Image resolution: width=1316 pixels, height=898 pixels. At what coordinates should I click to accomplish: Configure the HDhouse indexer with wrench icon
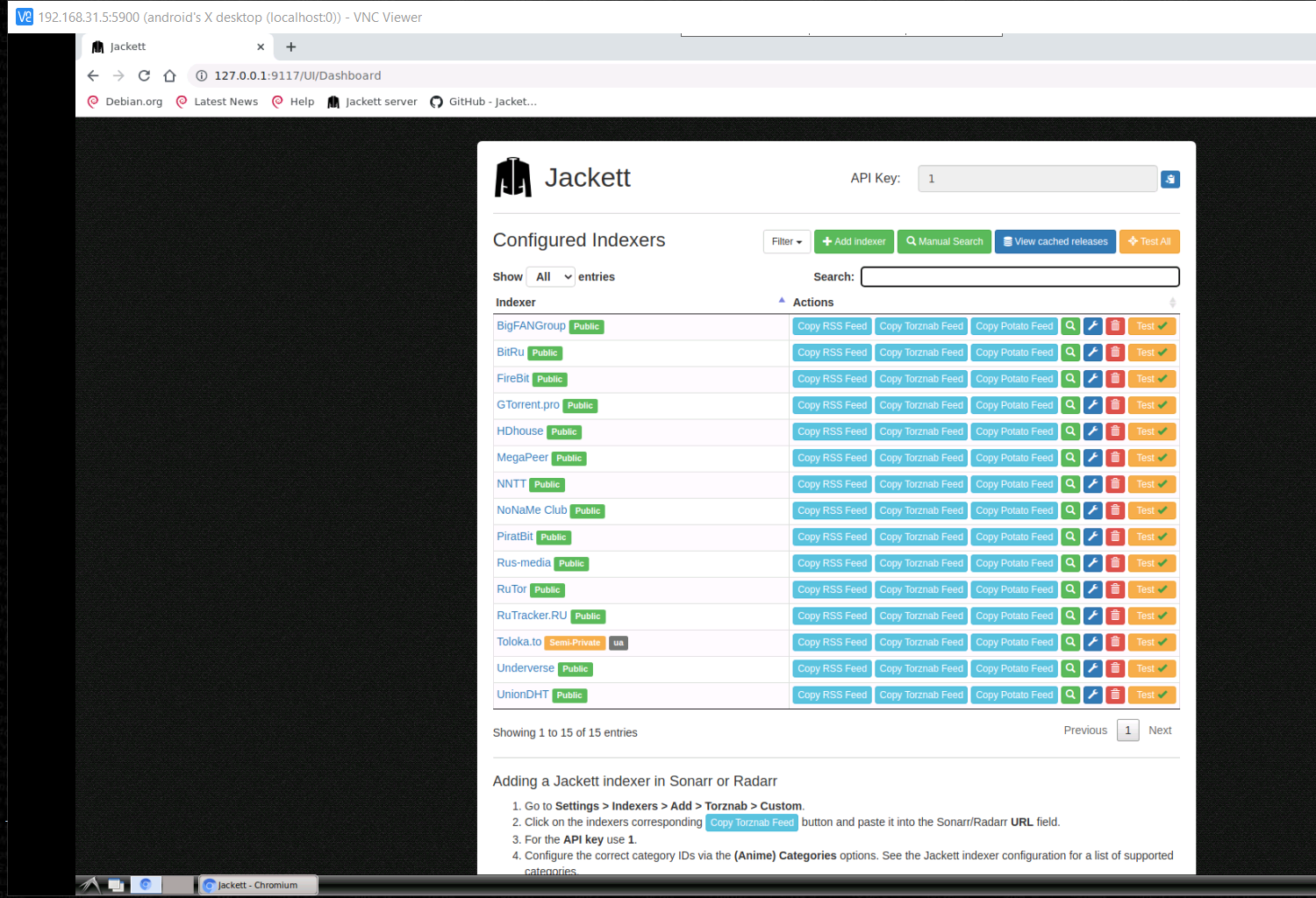coord(1092,431)
